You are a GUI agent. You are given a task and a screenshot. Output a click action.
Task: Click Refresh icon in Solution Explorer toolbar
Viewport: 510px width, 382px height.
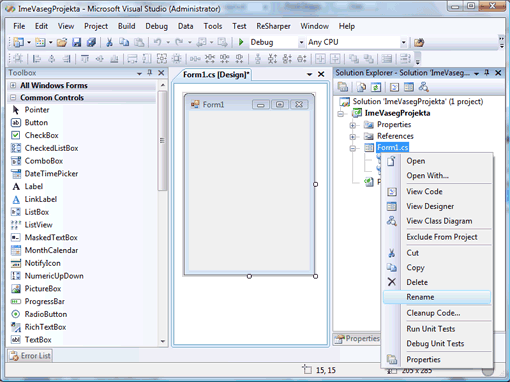coord(376,87)
